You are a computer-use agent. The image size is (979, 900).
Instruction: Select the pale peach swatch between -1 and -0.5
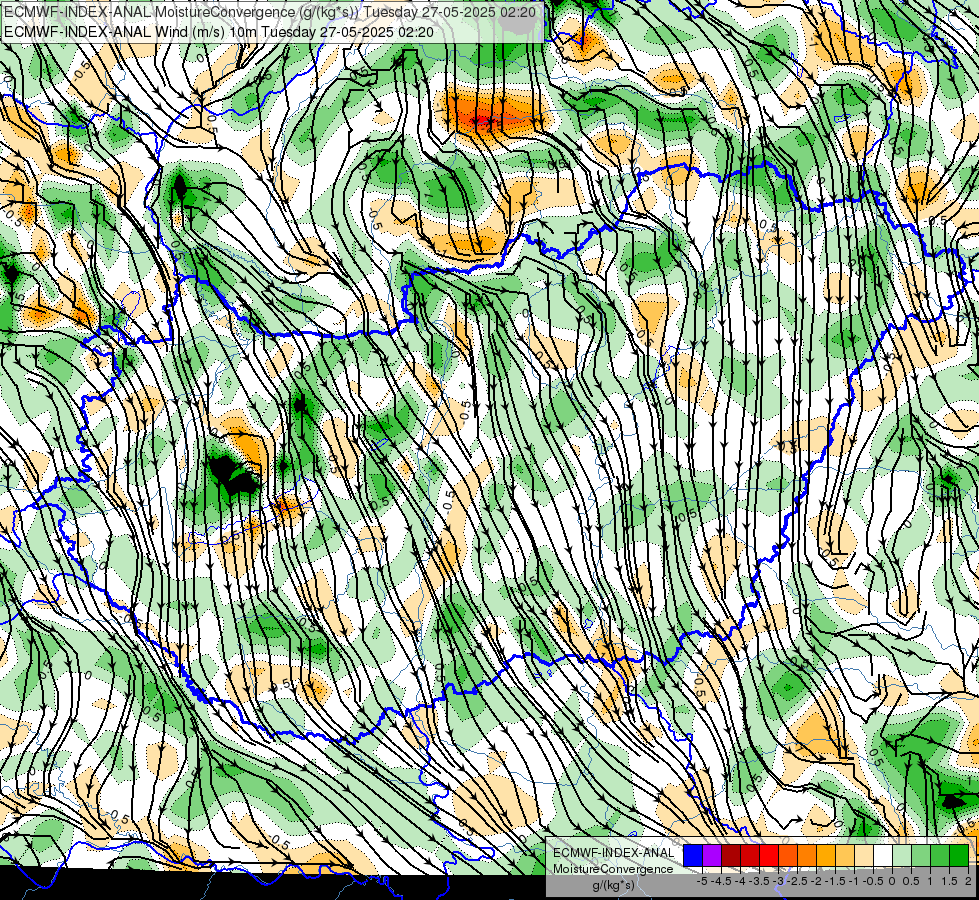[x=864, y=856]
